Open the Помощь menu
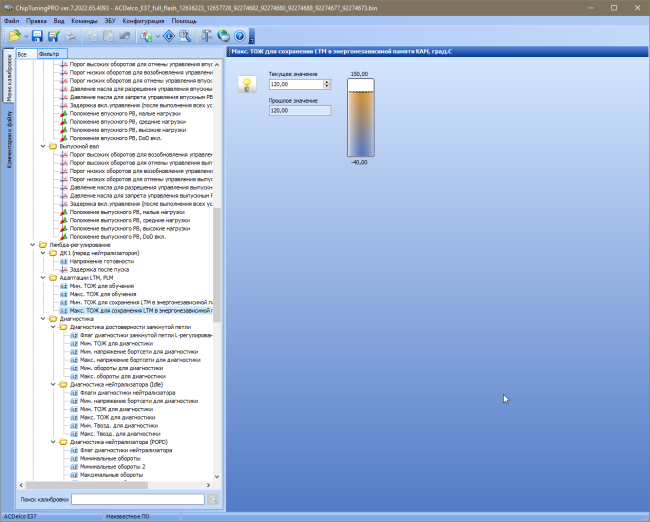 pos(184,21)
